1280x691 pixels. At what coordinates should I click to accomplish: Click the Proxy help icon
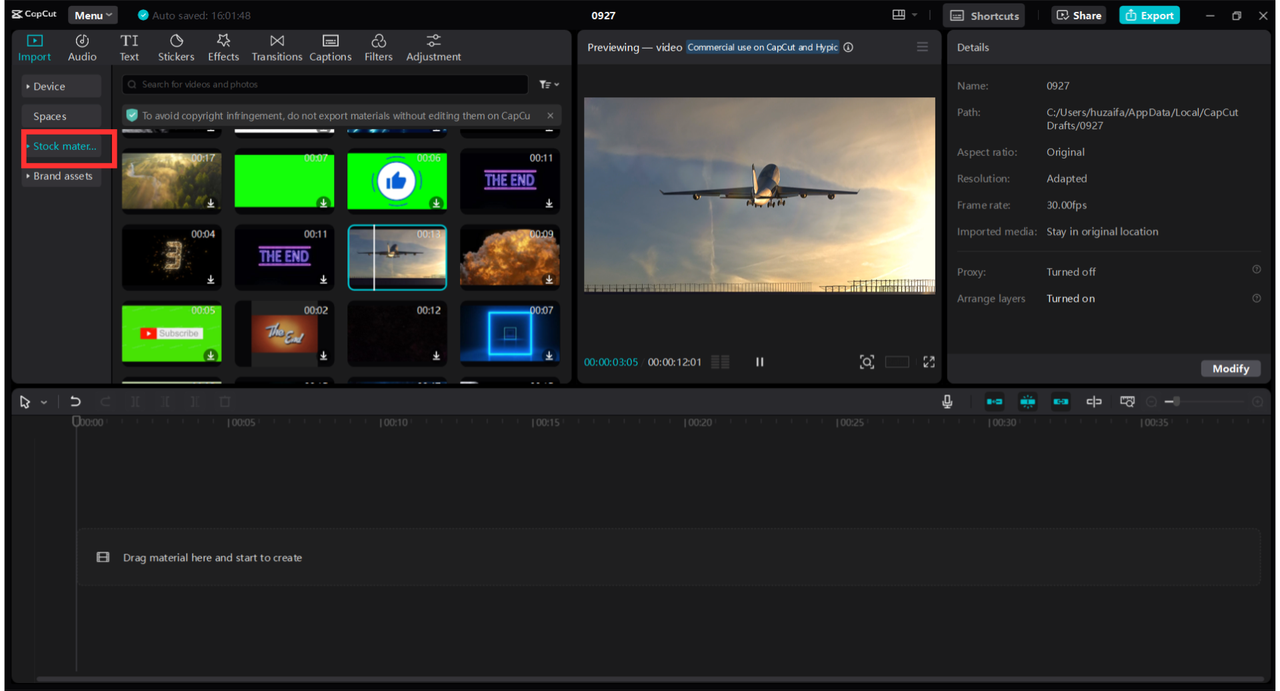pos(1256,270)
